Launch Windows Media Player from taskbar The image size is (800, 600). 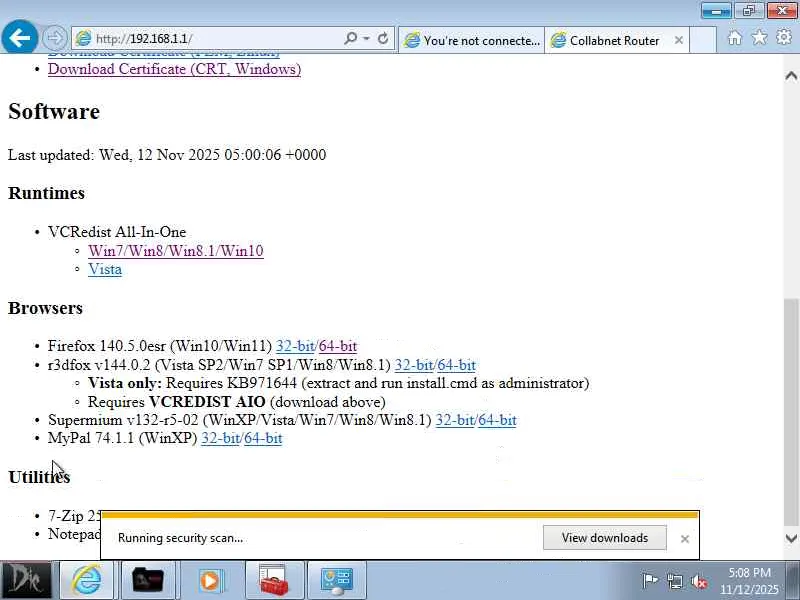(210, 580)
